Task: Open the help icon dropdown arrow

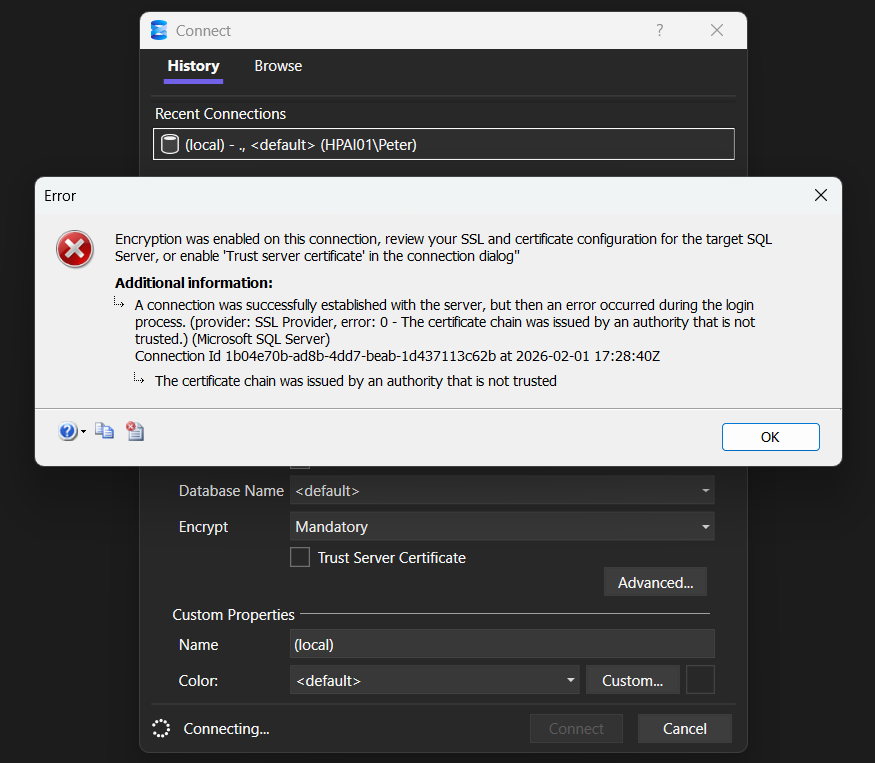Action: 83,432
